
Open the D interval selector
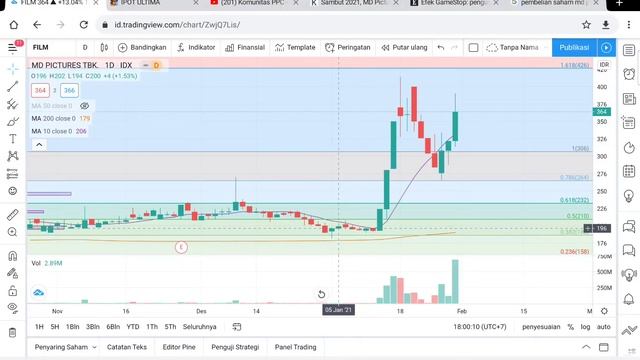[x=85, y=48]
